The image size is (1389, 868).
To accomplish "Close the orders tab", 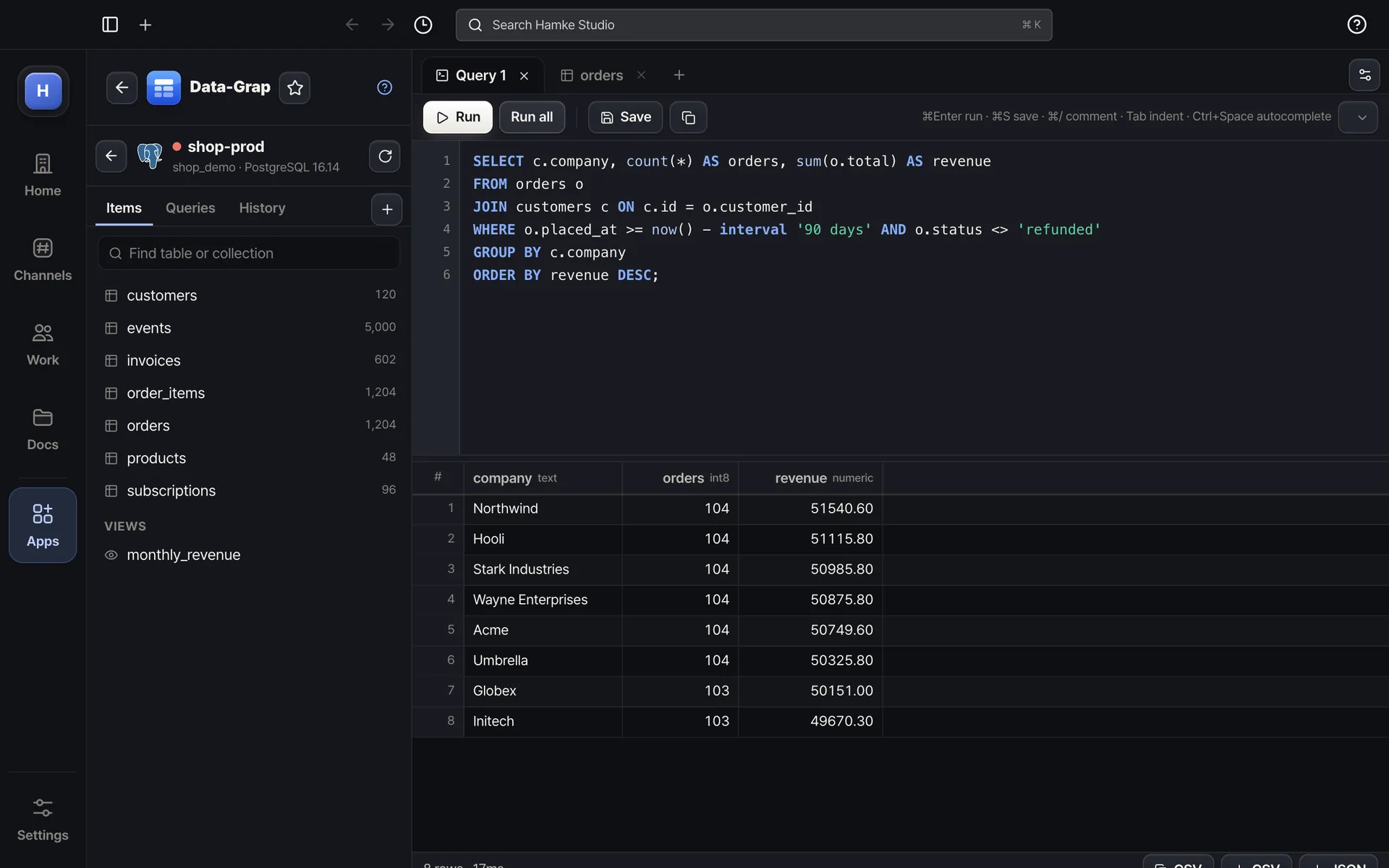I will [x=641, y=75].
